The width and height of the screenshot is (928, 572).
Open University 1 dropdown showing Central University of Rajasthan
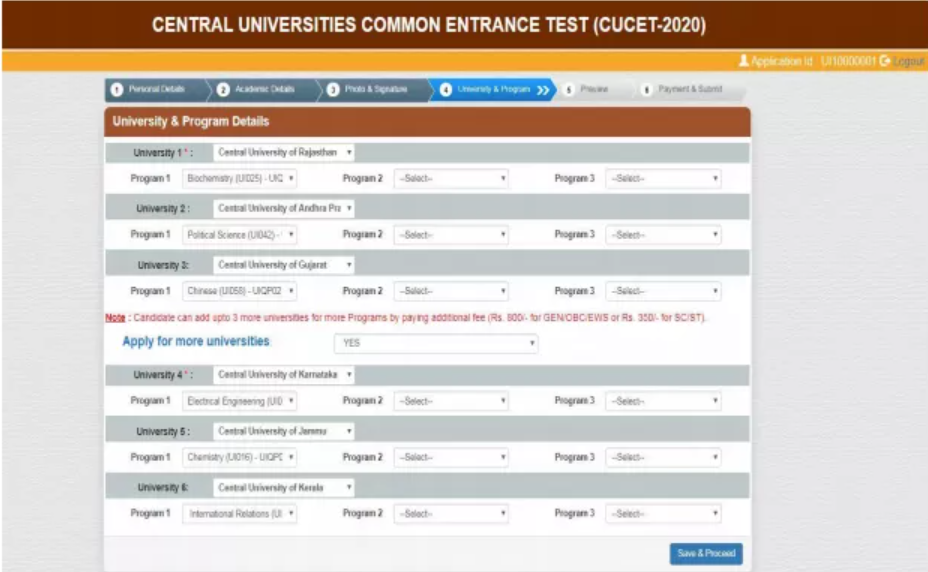(x=283, y=152)
